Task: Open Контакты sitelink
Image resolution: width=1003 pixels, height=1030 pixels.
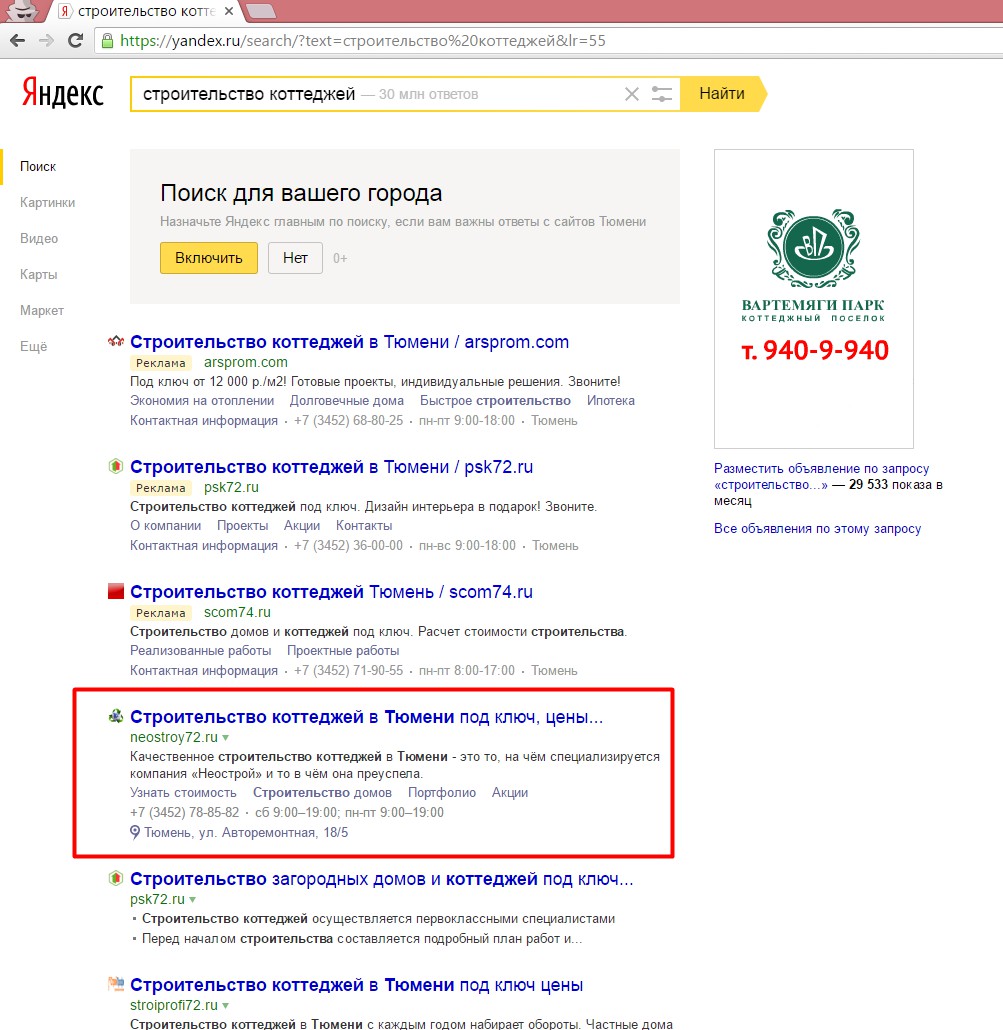Action: (364, 526)
